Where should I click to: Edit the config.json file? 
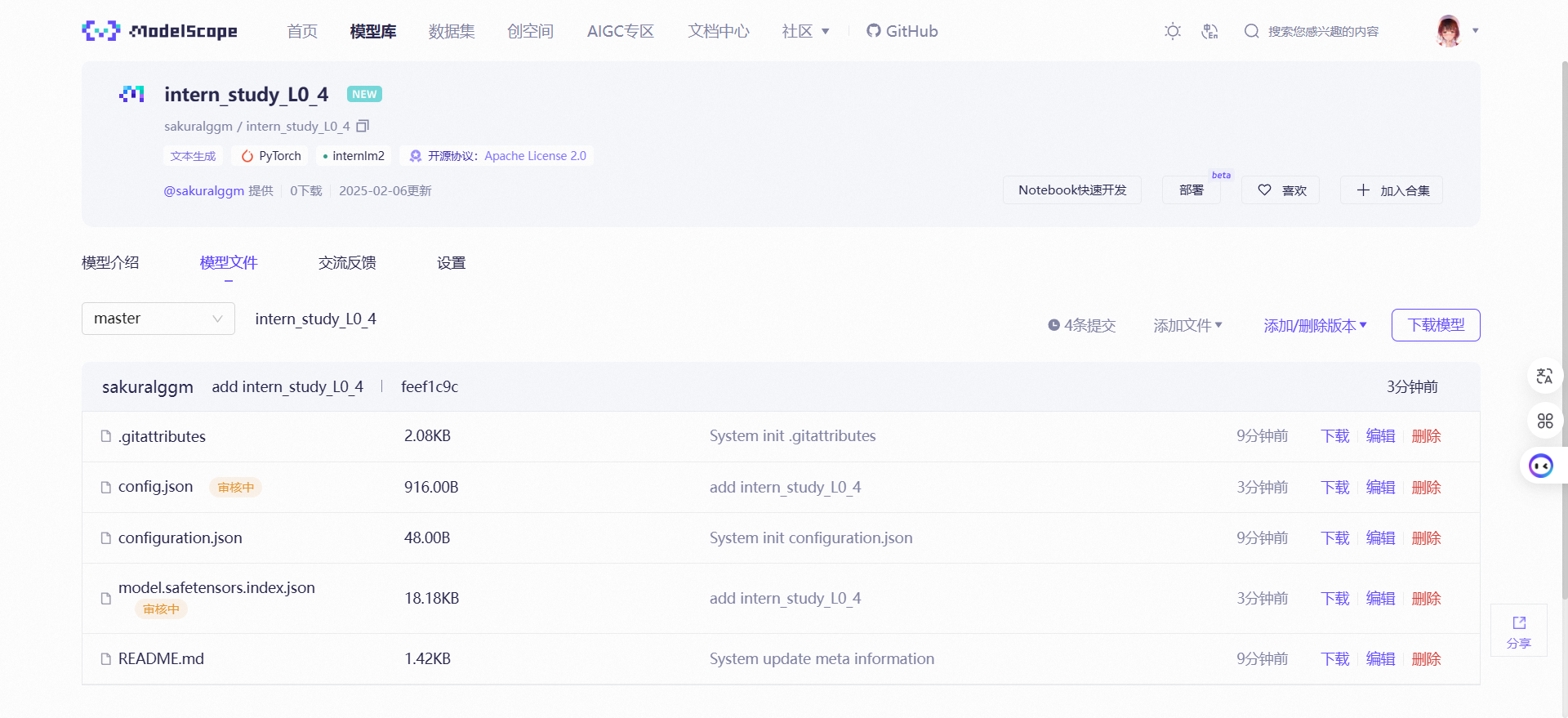1381,487
